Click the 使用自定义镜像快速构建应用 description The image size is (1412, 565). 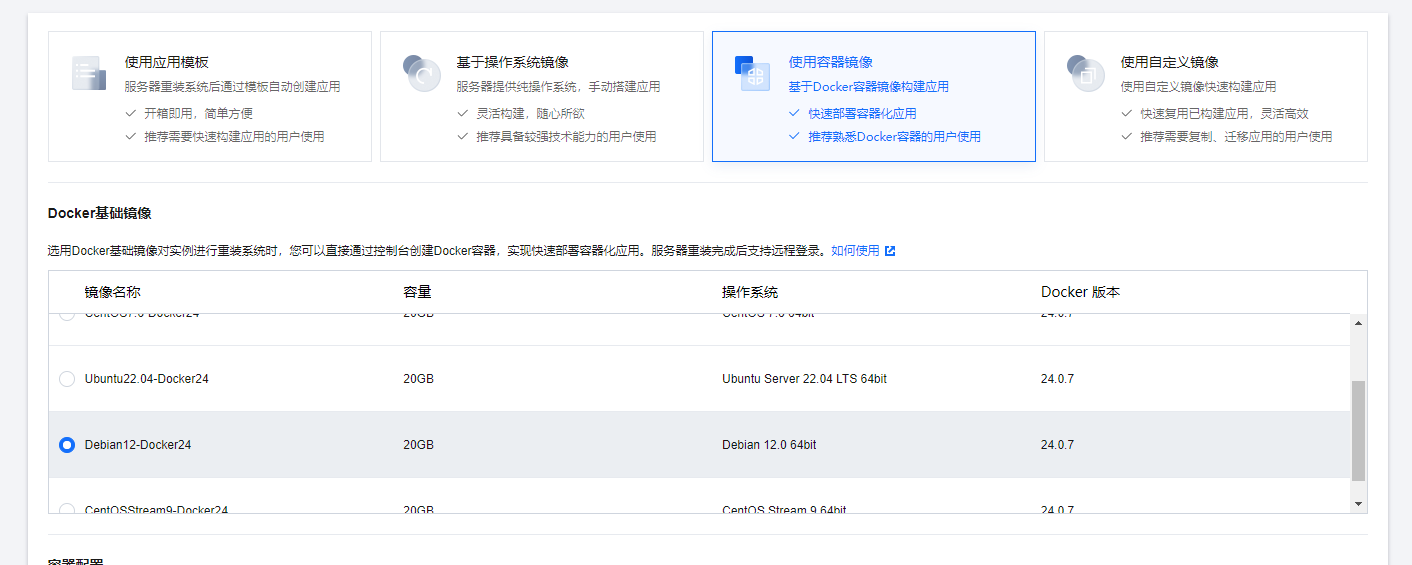pyautogui.click(x=1199, y=87)
